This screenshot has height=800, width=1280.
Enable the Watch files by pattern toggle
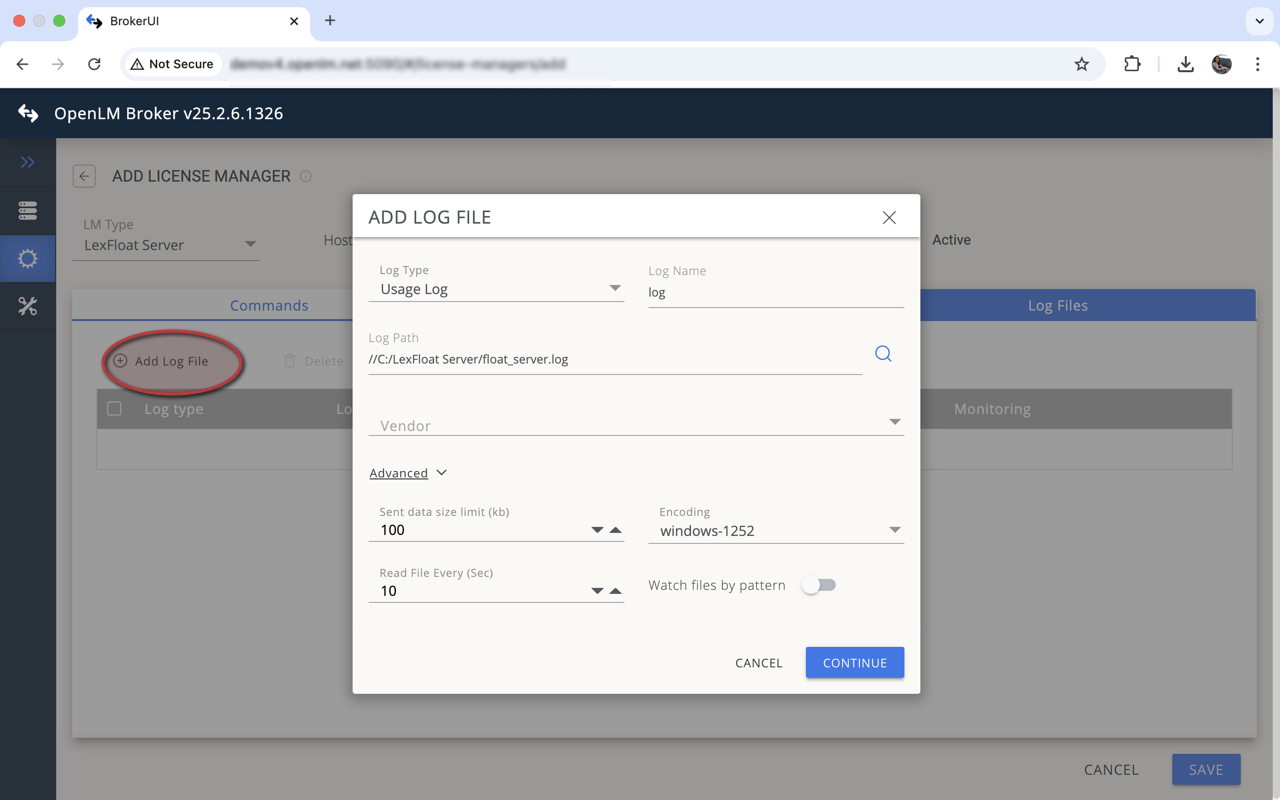(x=819, y=585)
